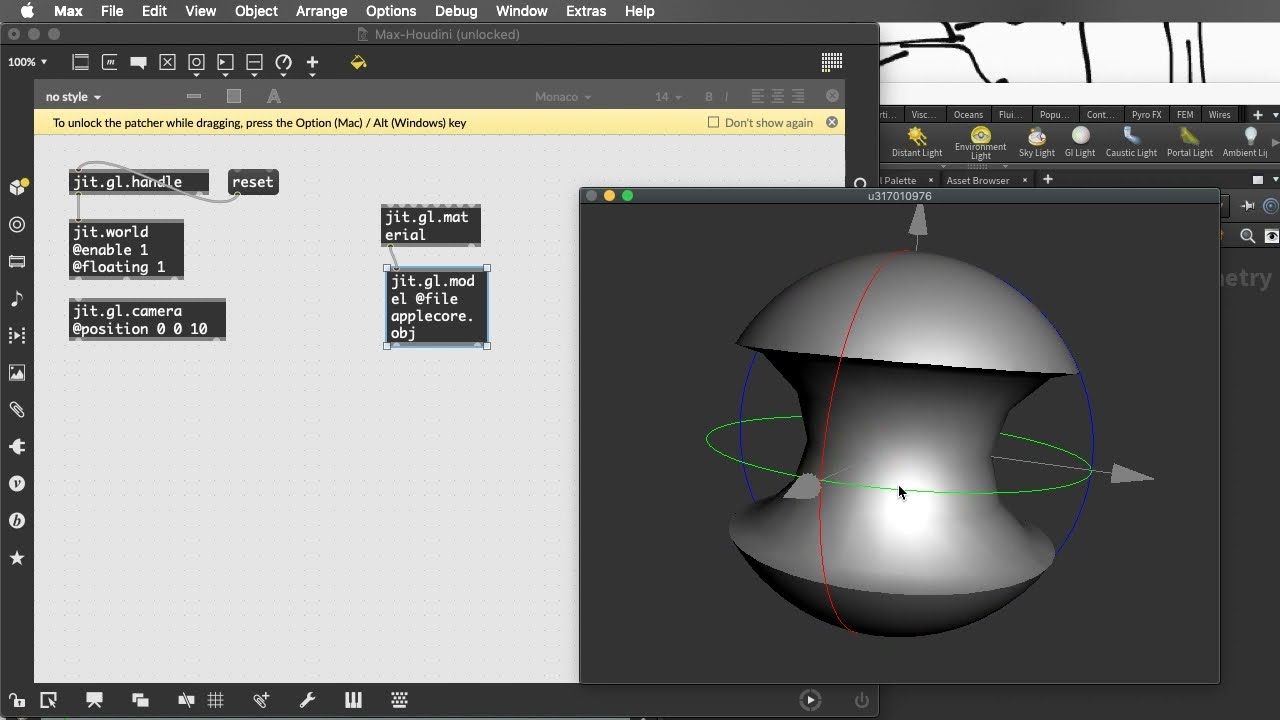This screenshot has width=1280, height=720.
Task: Toggle italic text formatting
Action: [x=727, y=97]
